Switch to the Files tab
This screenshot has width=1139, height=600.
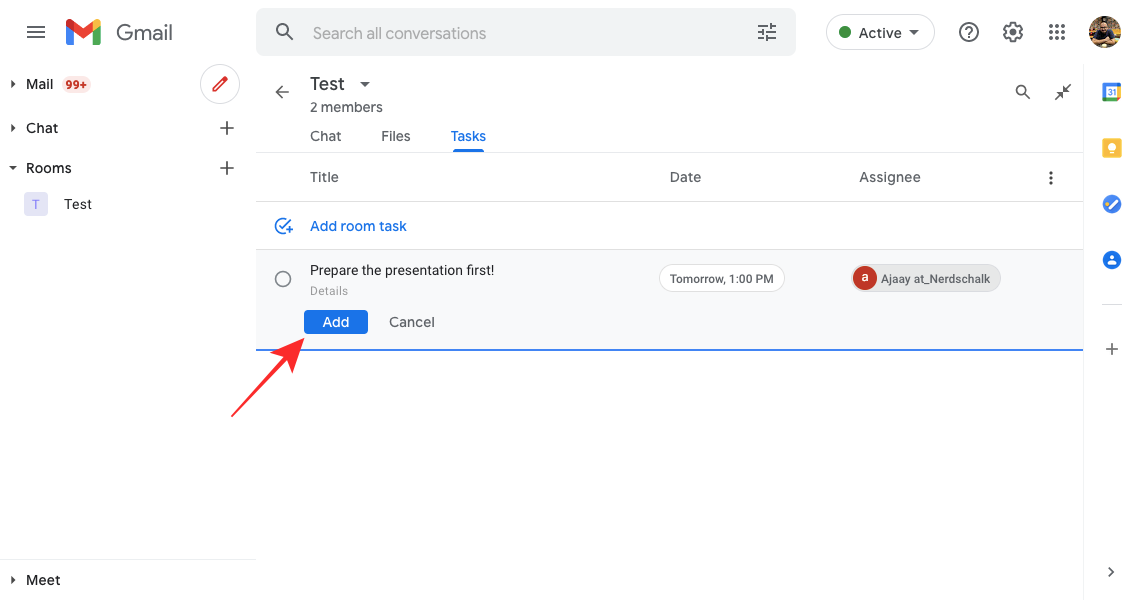396,136
